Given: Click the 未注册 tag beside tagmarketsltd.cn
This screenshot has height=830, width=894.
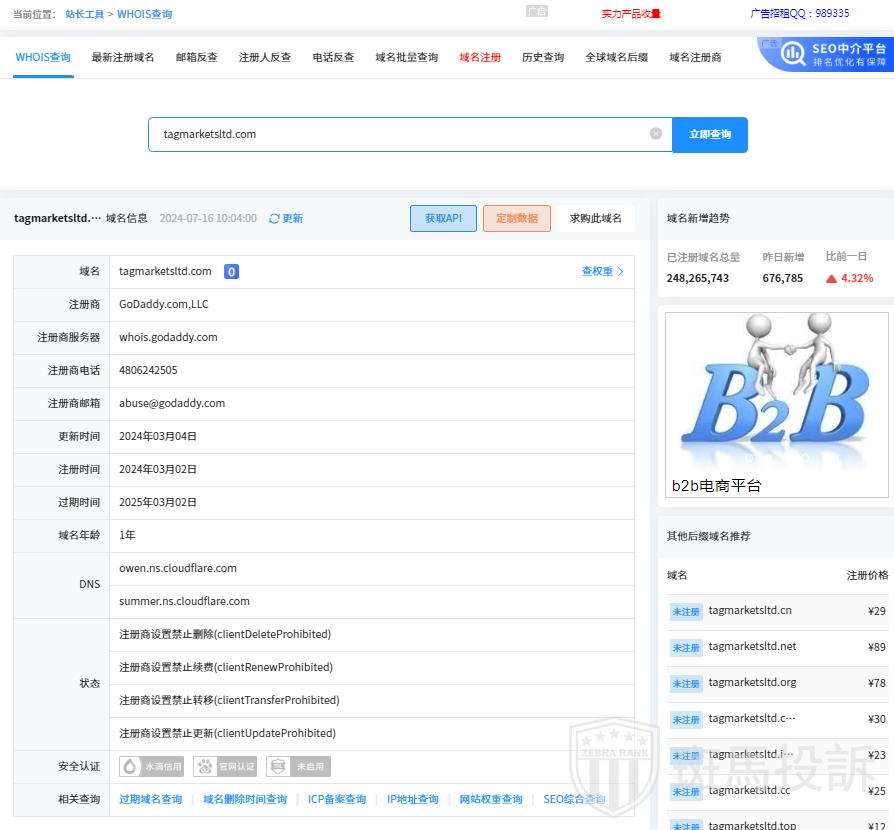Looking at the screenshot, I should [x=686, y=612].
